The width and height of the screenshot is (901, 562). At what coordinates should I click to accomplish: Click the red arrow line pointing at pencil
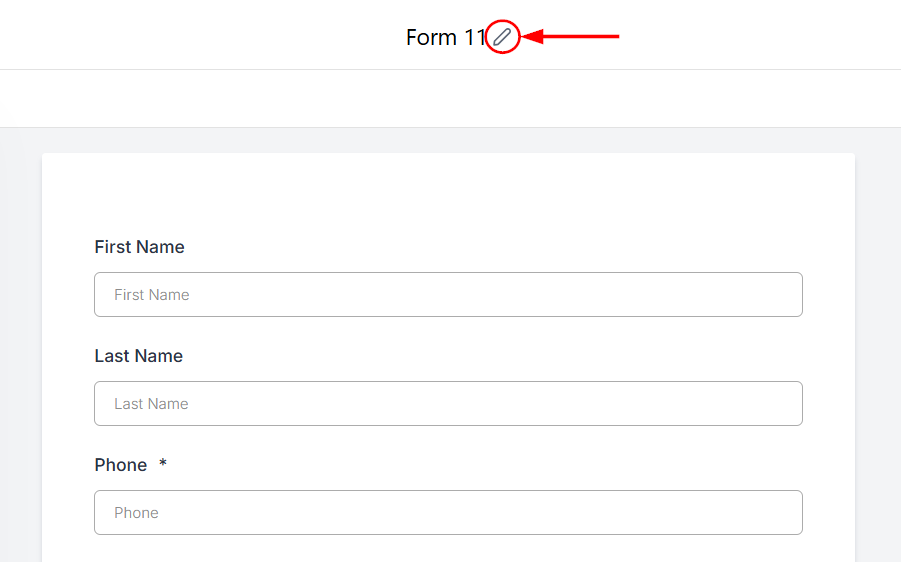click(x=585, y=37)
